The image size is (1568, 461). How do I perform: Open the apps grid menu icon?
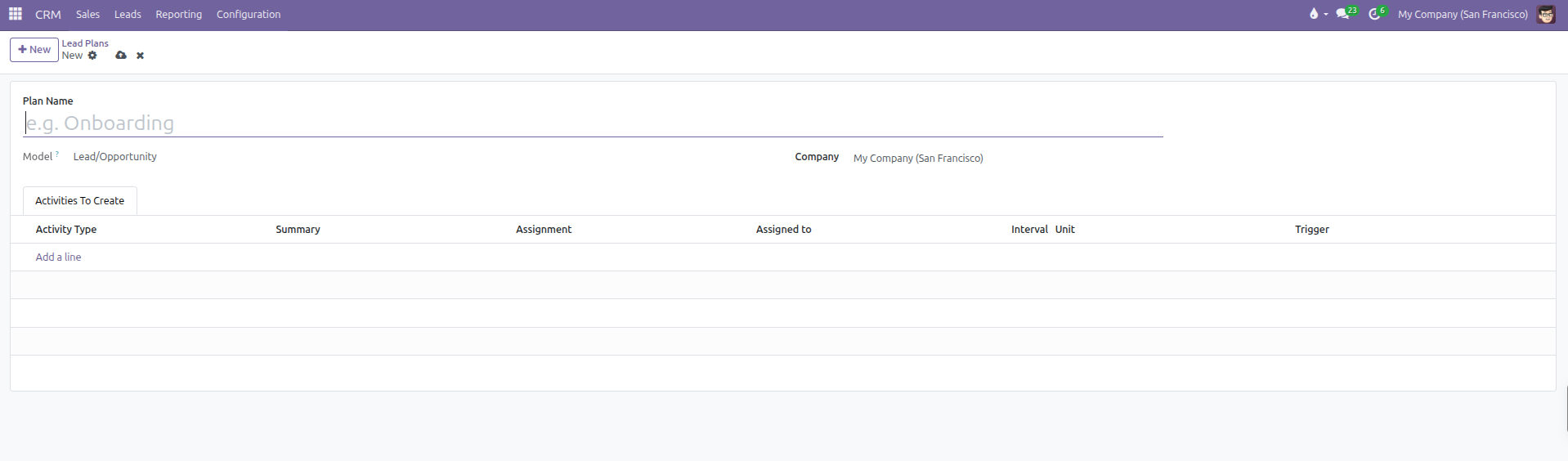pyautogui.click(x=16, y=14)
